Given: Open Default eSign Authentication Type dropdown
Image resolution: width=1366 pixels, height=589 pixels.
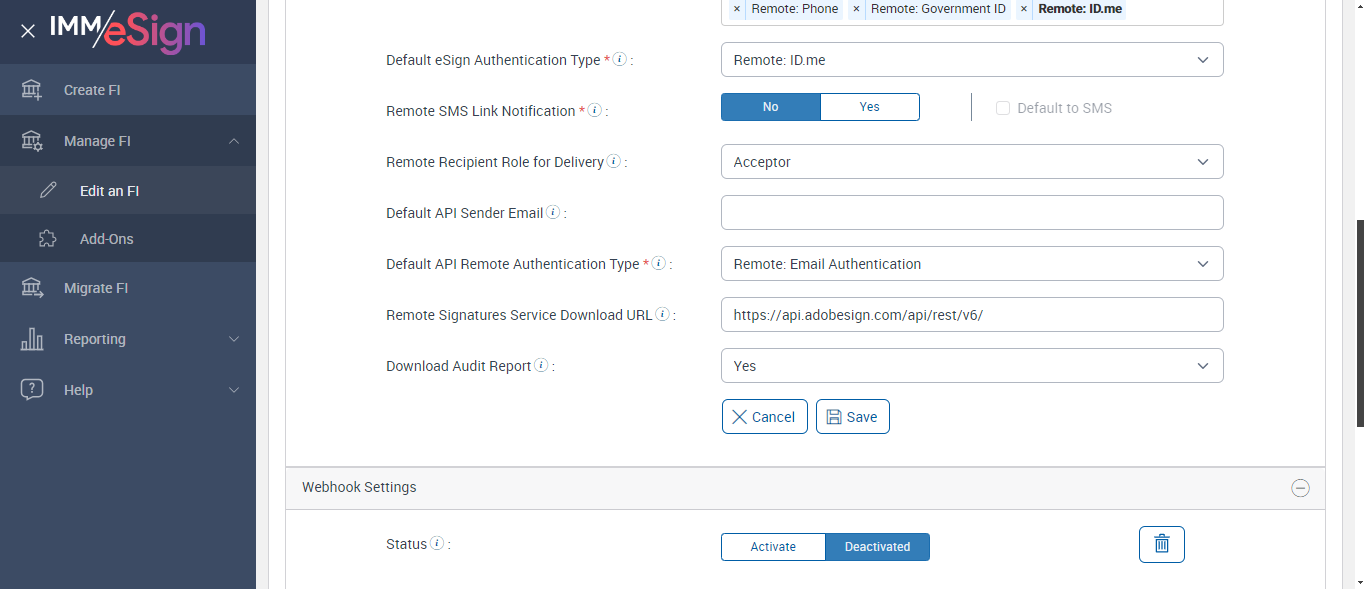Looking at the screenshot, I should [x=971, y=60].
